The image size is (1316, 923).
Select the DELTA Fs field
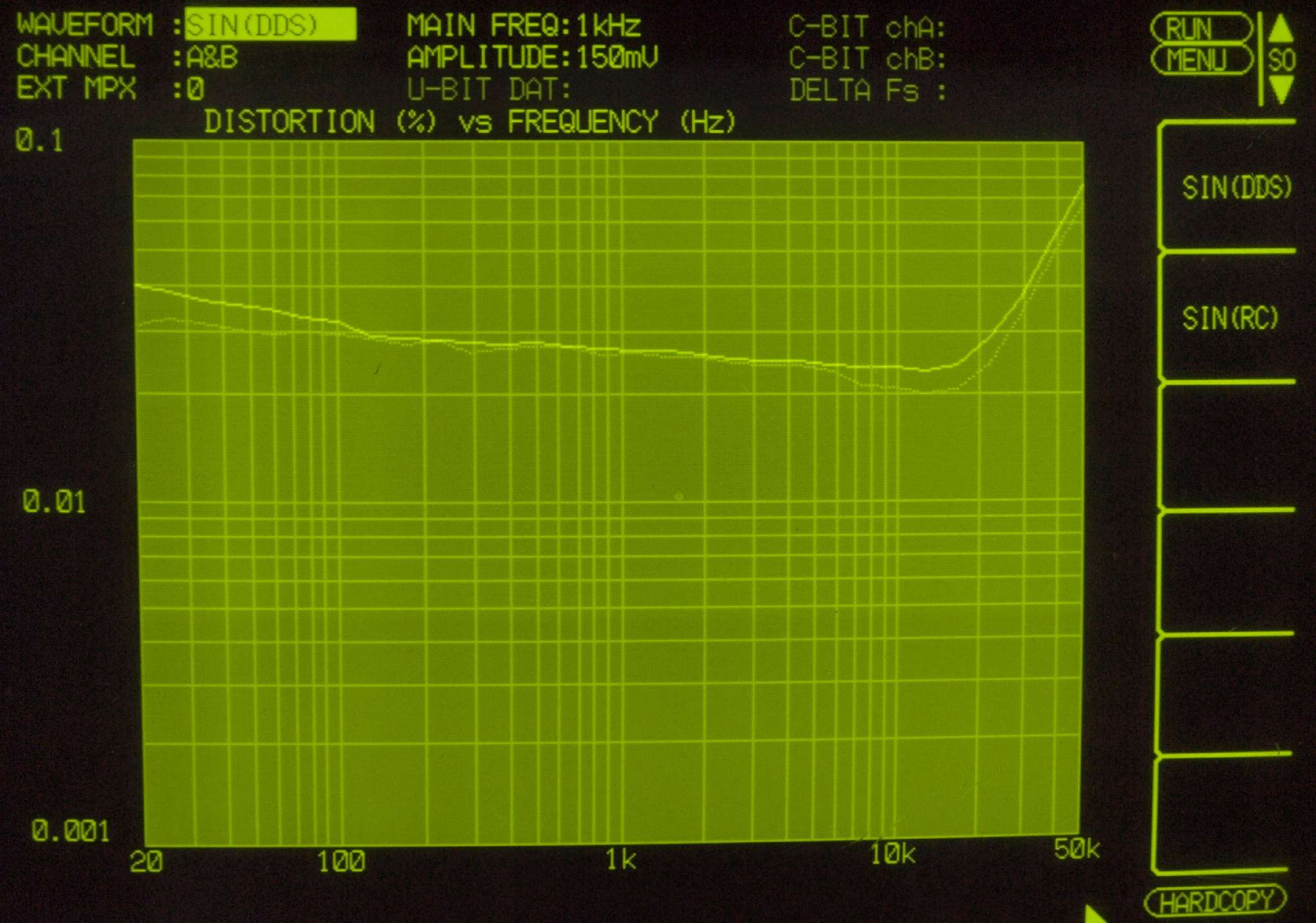click(x=868, y=91)
